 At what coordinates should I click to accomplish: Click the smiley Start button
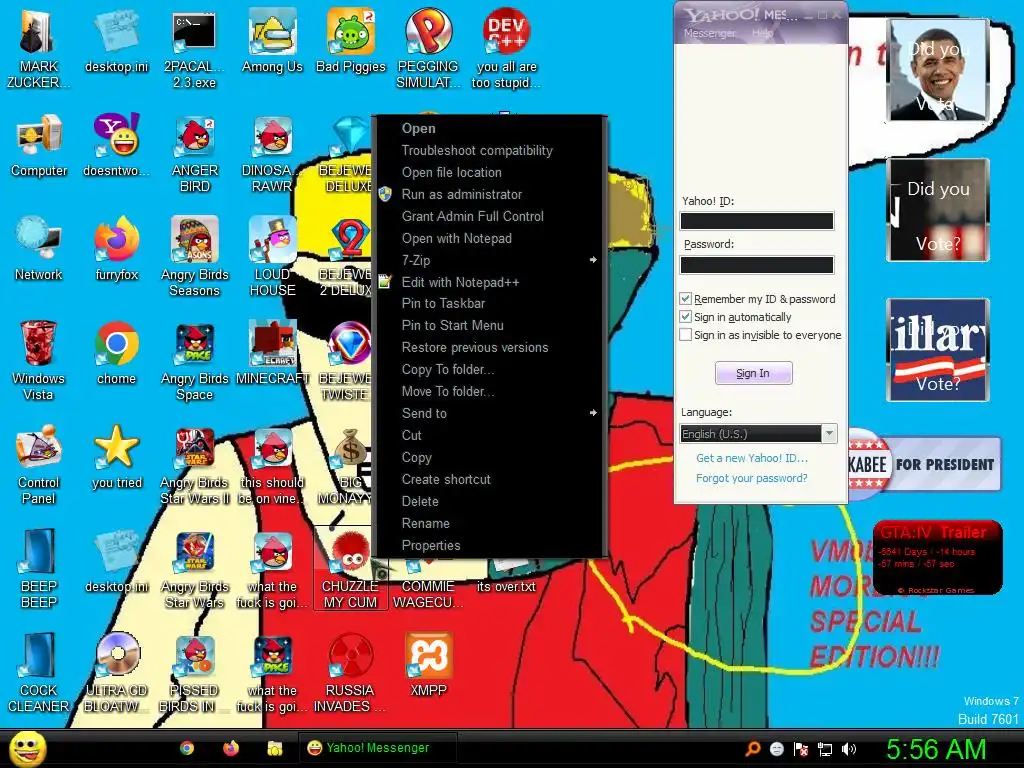[x=27, y=748]
